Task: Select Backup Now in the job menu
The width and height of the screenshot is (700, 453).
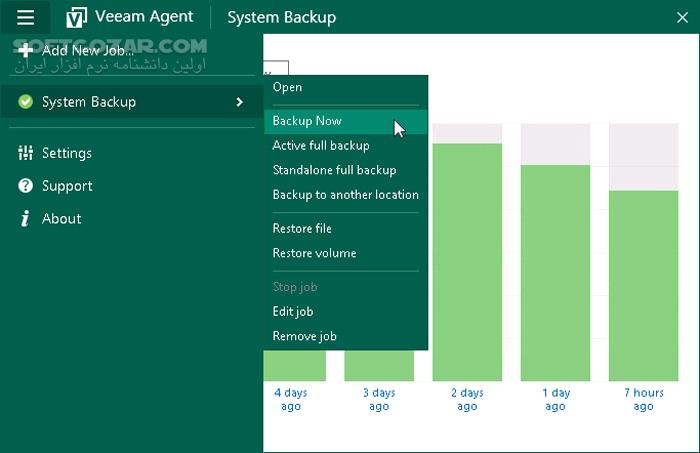Action: 346,121
